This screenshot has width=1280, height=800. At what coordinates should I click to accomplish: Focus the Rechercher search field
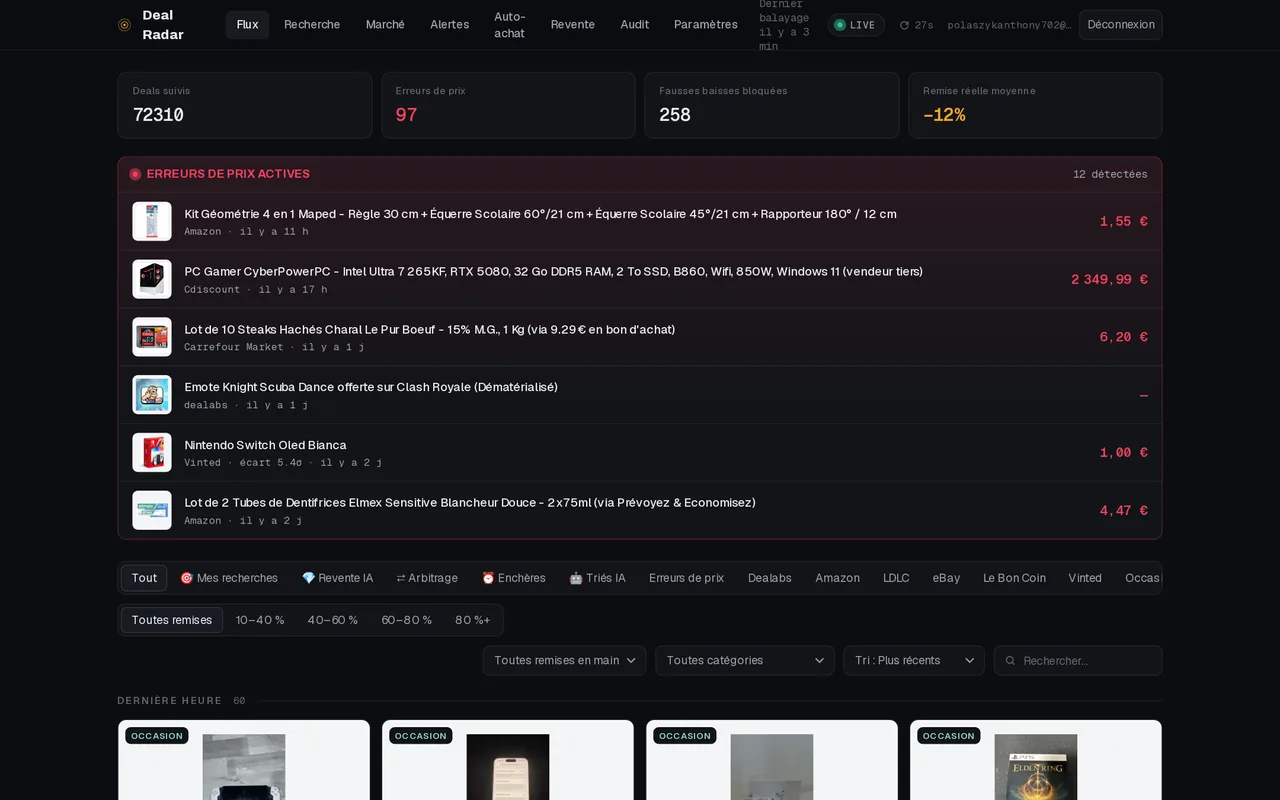click(1078, 661)
